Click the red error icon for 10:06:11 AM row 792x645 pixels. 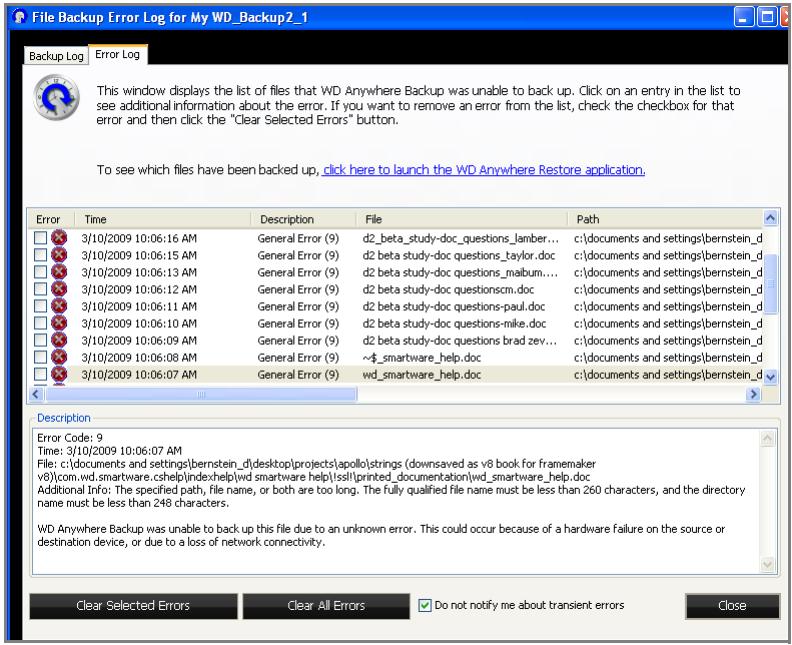59,306
